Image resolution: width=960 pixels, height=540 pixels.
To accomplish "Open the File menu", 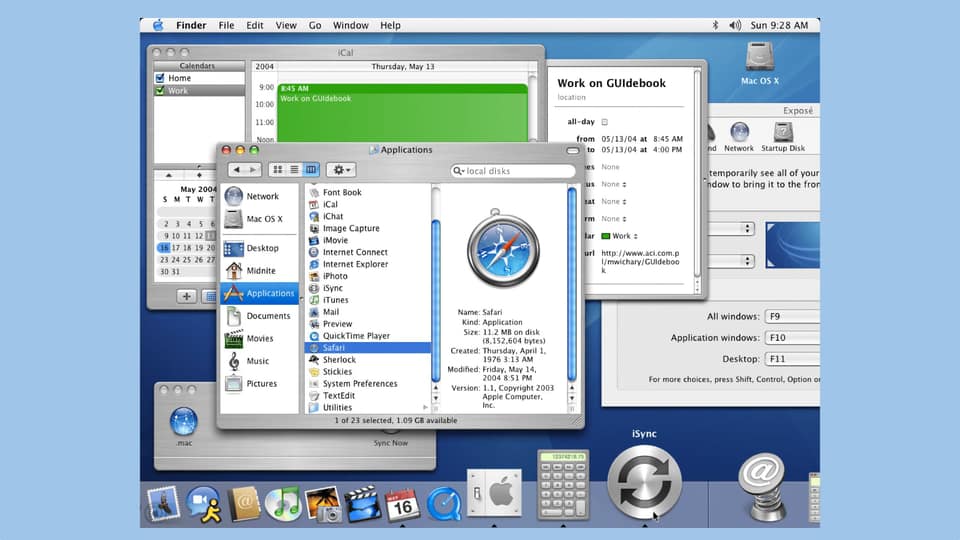I will click(x=227, y=25).
